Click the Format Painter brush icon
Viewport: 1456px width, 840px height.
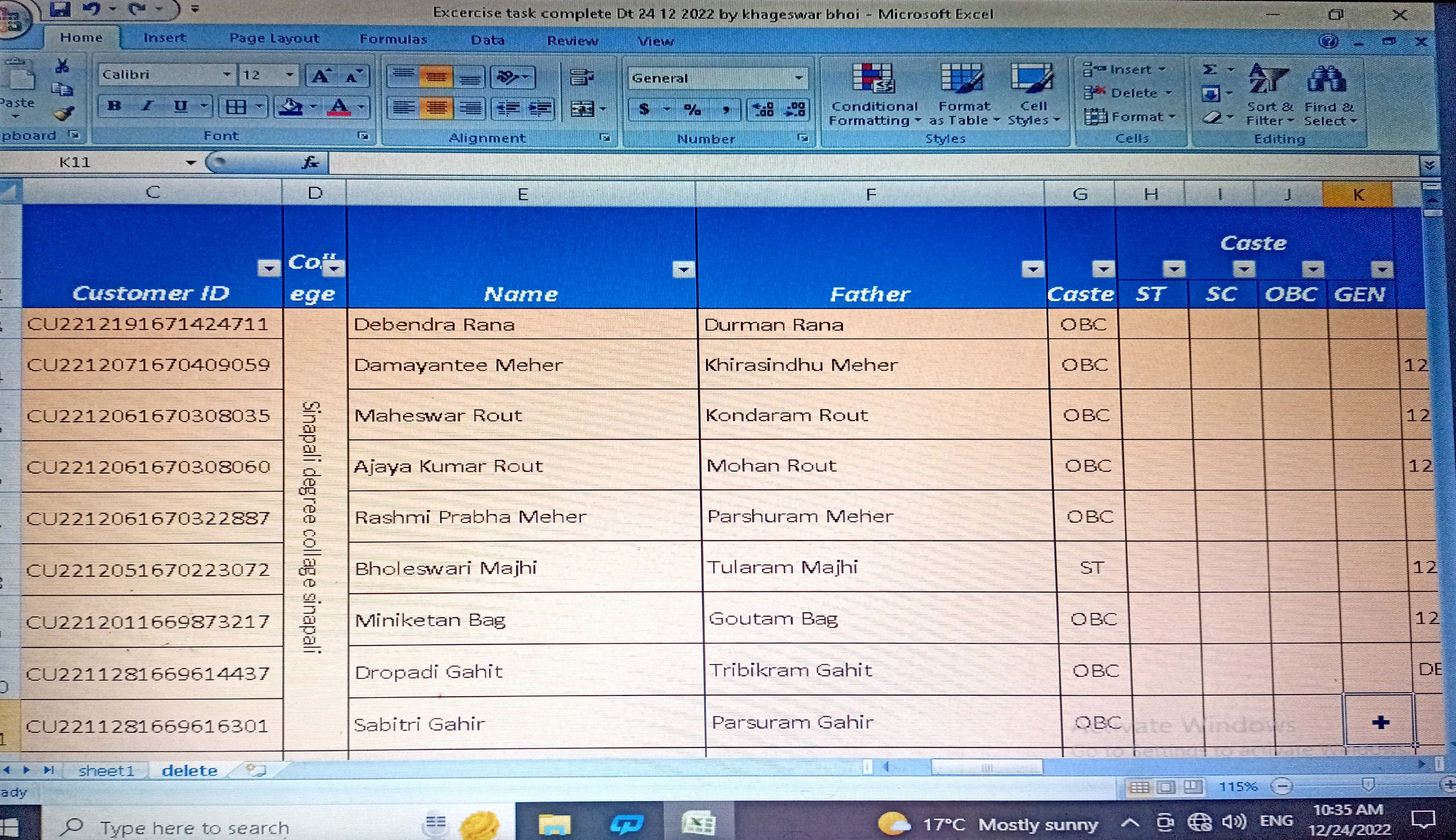64,114
